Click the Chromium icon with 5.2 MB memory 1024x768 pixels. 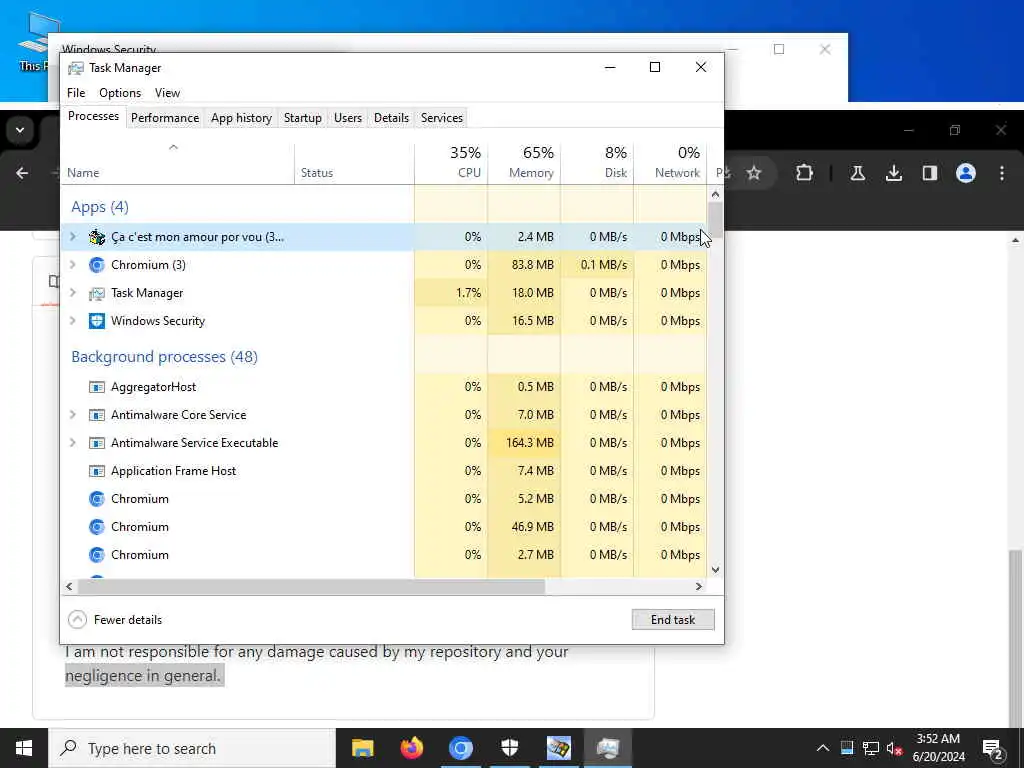[97, 499]
